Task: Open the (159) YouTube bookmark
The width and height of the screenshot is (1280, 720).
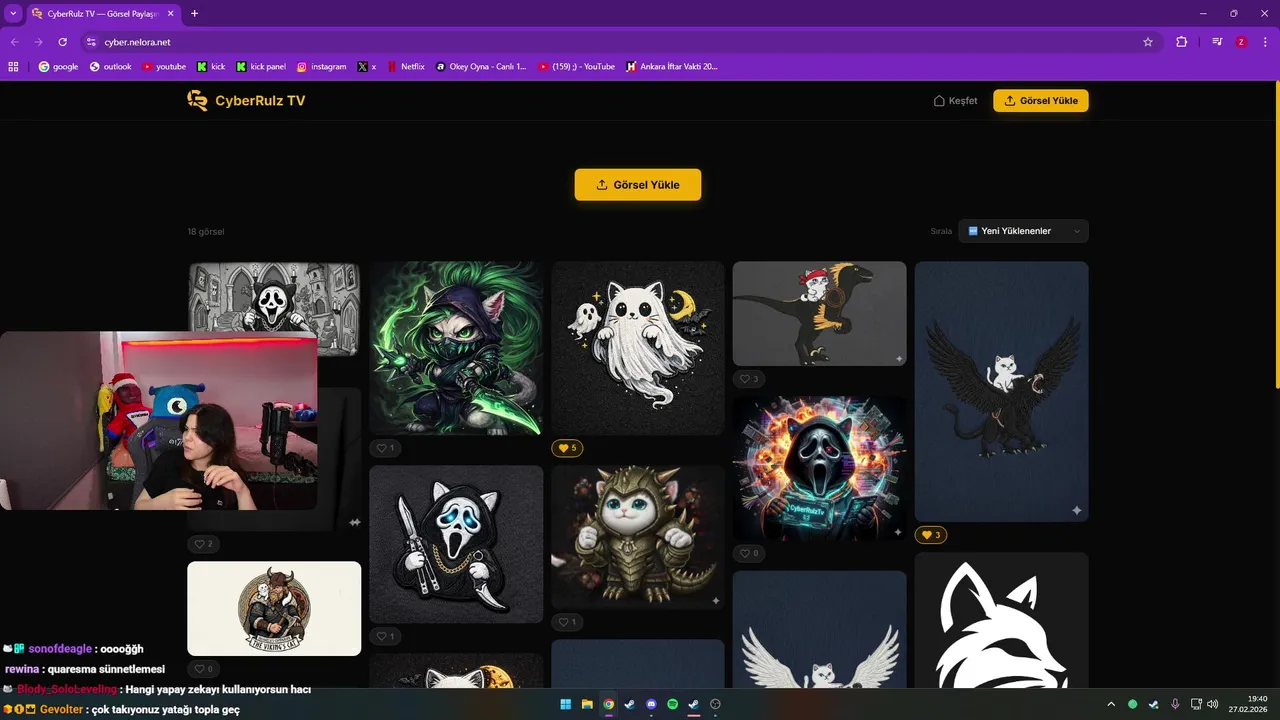Action: click(x=577, y=67)
